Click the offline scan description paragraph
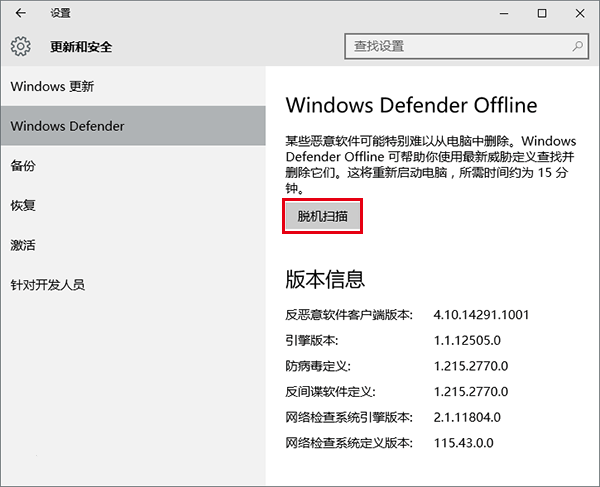 click(430, 165)
